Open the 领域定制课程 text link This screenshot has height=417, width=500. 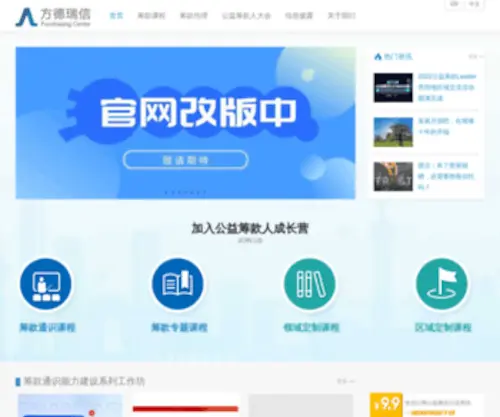coord(311,327)
